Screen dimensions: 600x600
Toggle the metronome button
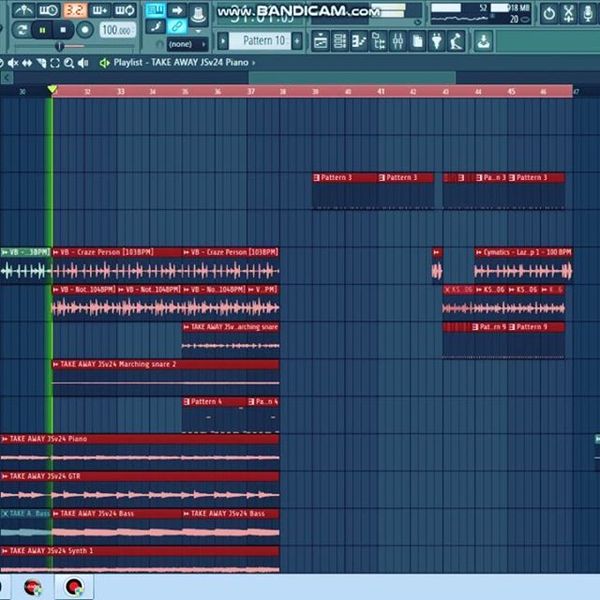24,10
